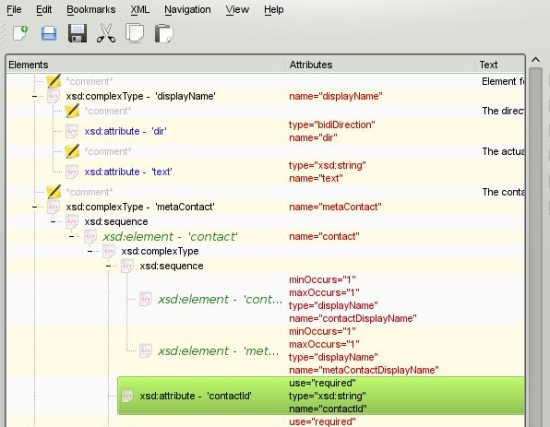Screen dimensions: 550x427
Task: Open the Bookmarks menu
Action: [91, 9]
